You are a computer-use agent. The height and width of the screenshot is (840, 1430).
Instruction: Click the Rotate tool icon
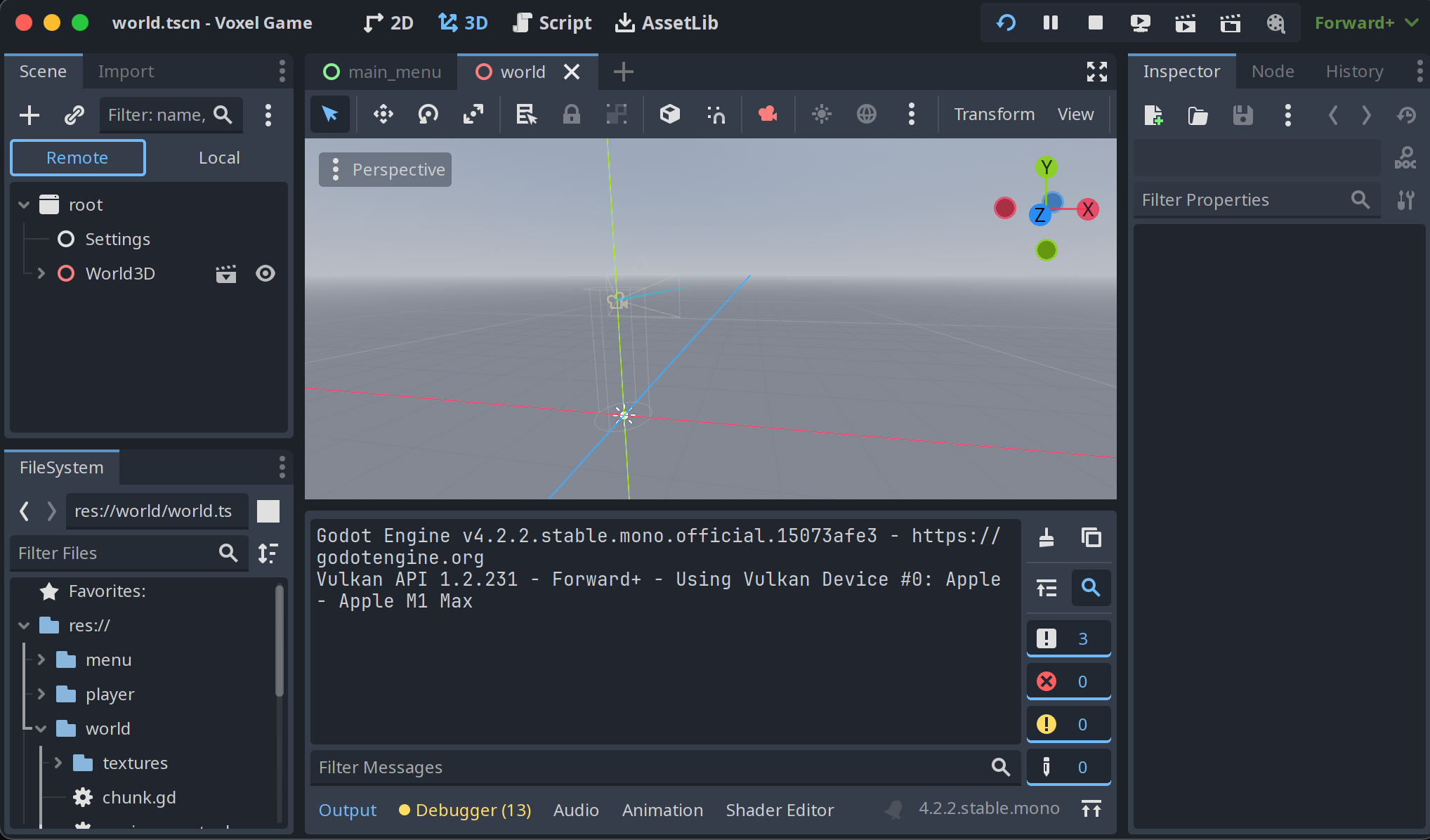click(427, 113)
